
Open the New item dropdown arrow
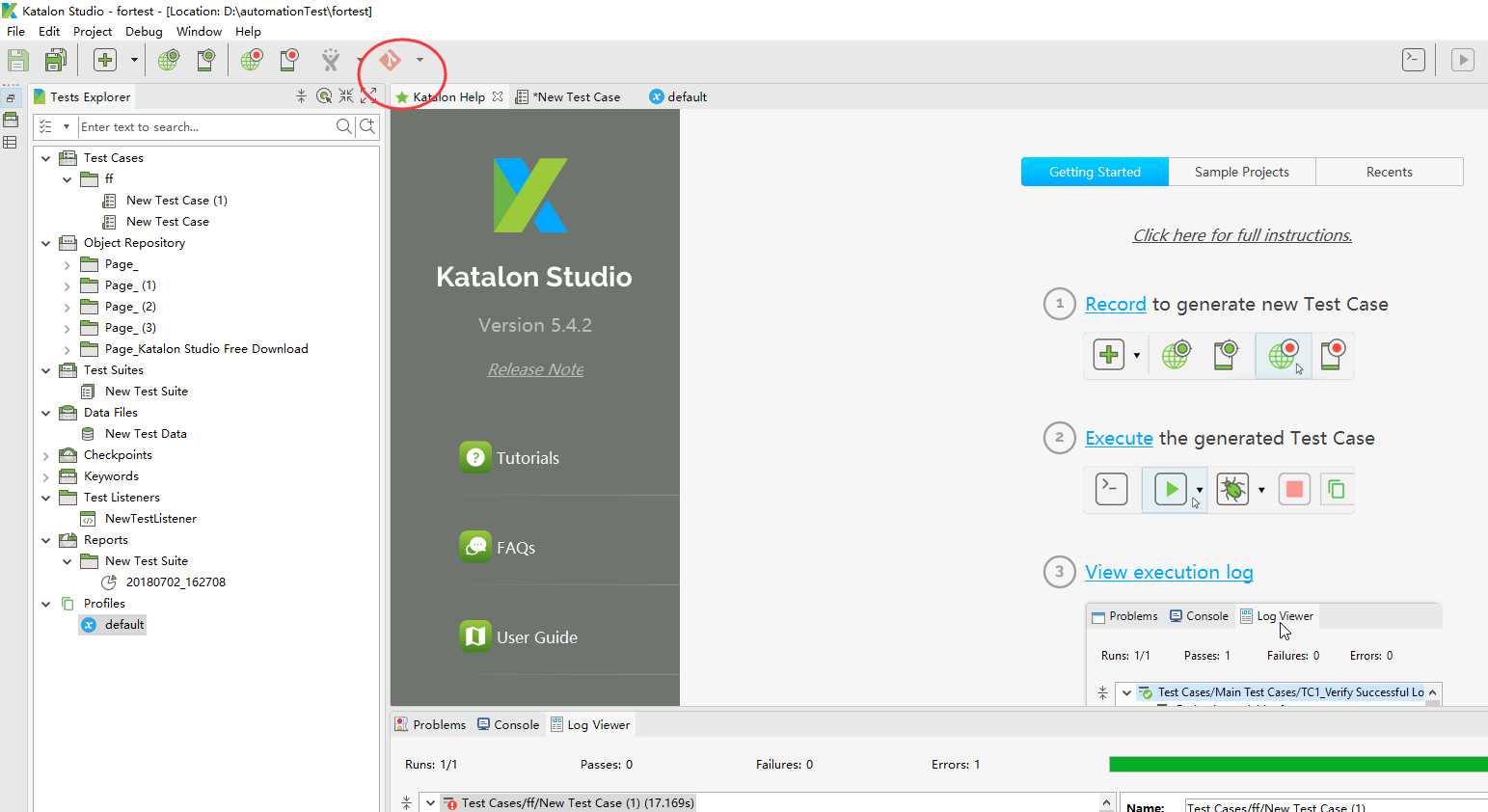[134, 60]
